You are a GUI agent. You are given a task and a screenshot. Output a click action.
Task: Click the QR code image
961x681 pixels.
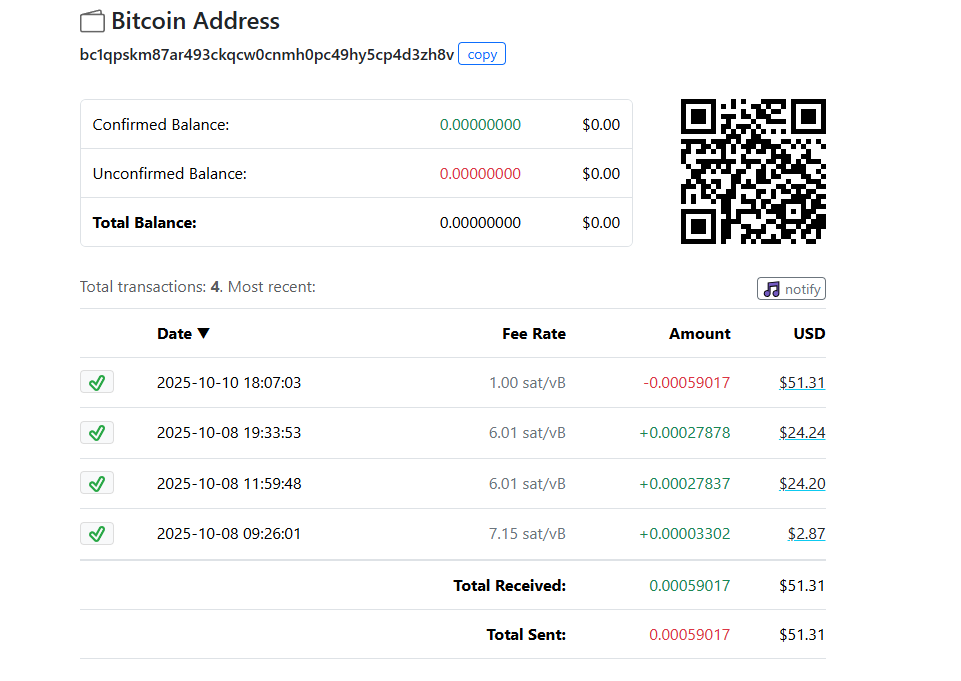tap(753, 171)
